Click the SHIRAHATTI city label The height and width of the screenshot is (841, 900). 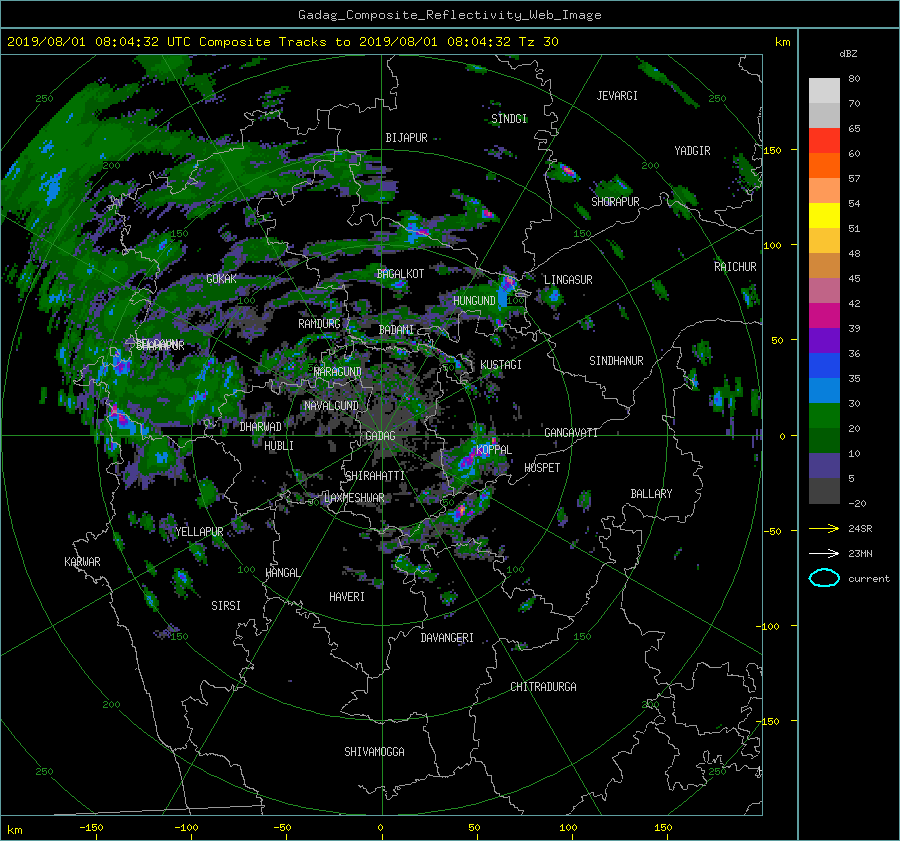pyautogui.click(x=375, y=476)
